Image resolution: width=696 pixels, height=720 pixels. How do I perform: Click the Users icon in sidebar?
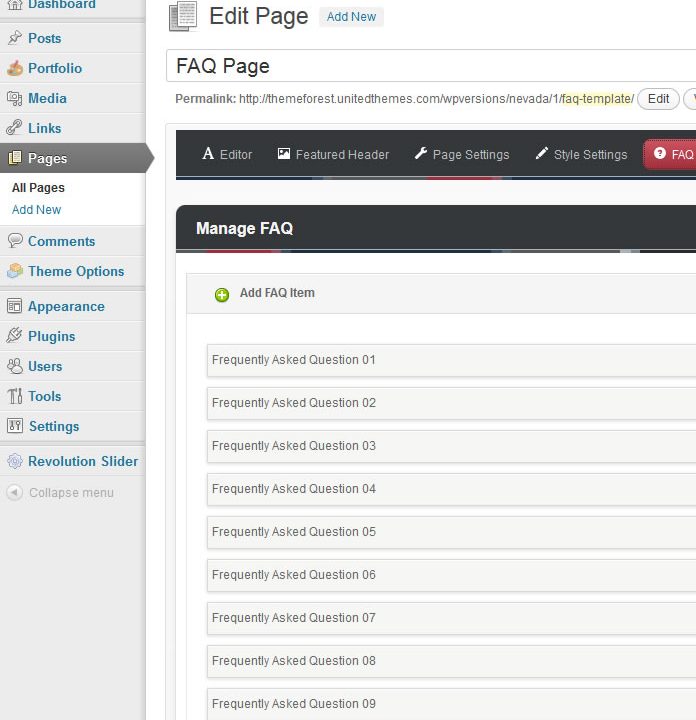coord(14,366)
